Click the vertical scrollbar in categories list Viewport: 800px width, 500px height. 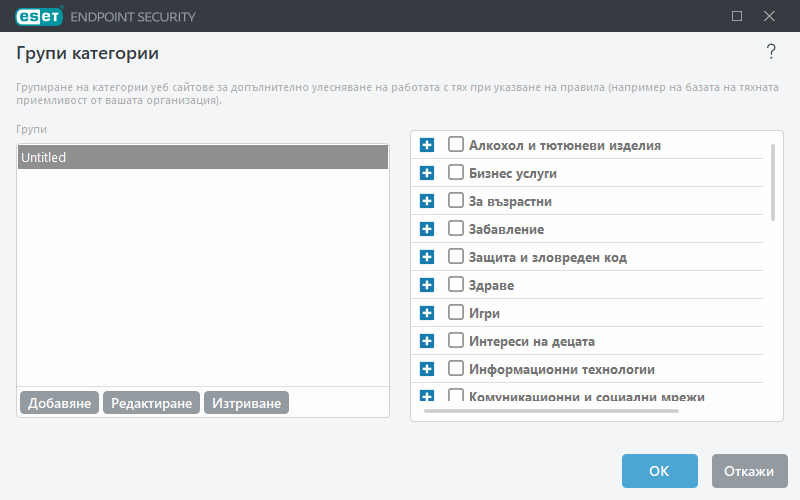coord(772,181)
